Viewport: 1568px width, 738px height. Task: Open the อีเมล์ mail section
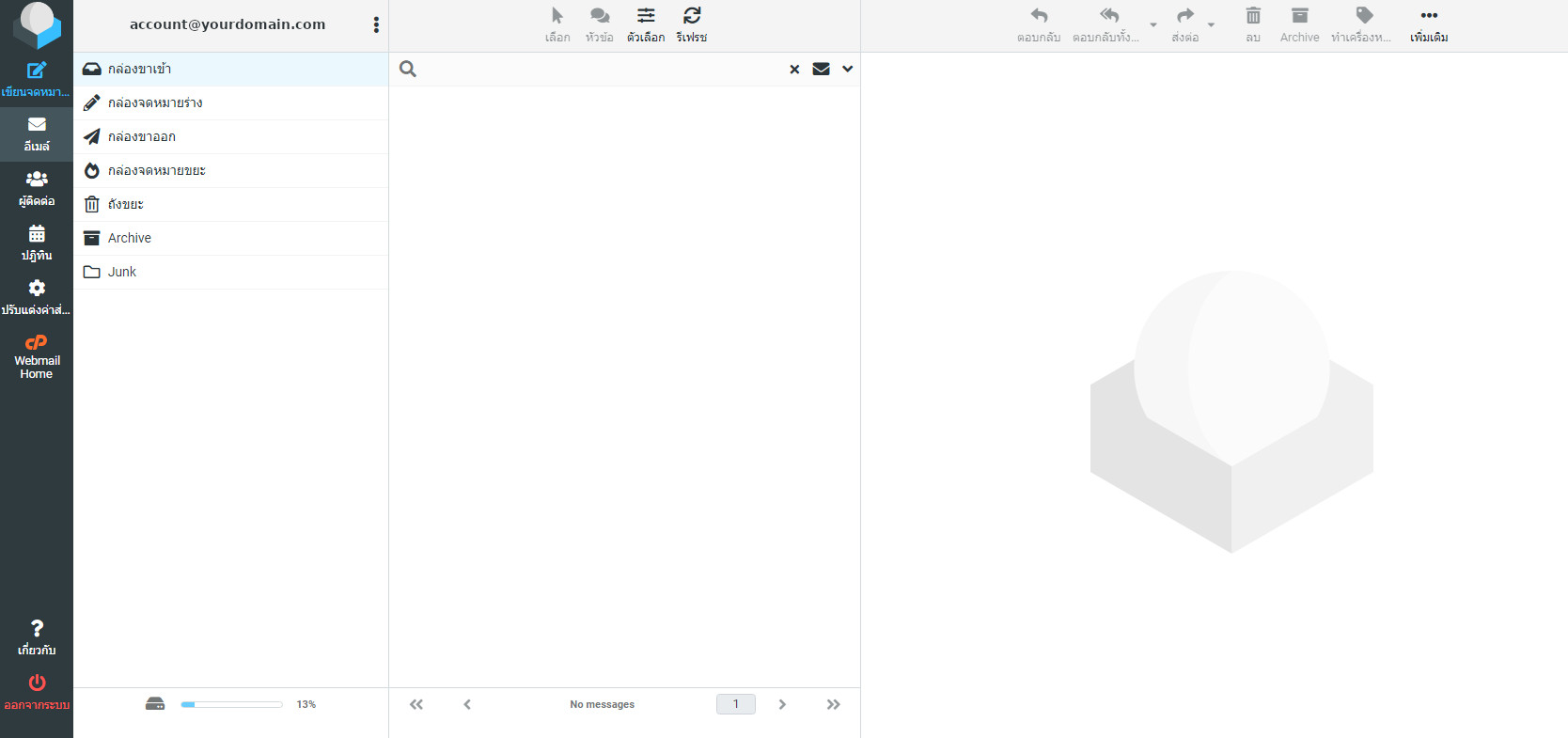coord(37,134)
